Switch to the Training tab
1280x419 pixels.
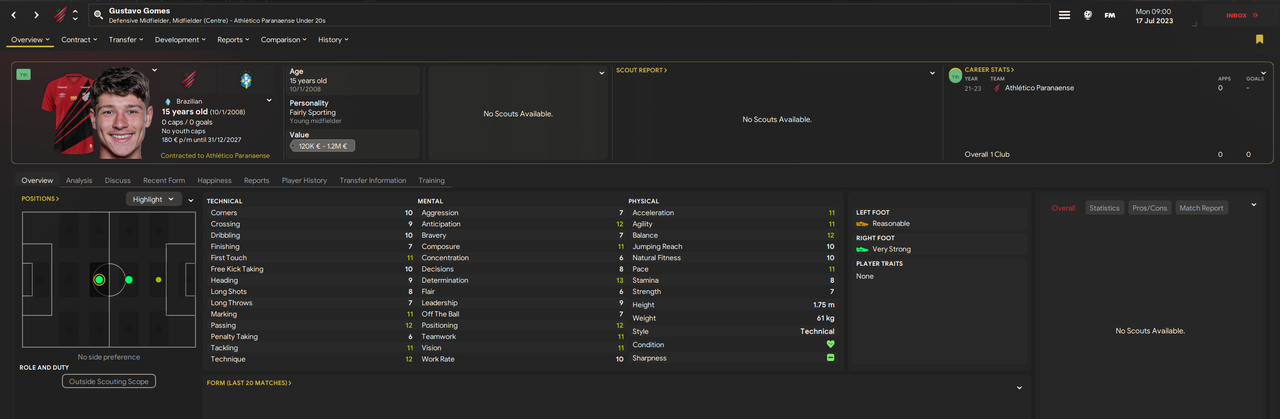[431, 181]
